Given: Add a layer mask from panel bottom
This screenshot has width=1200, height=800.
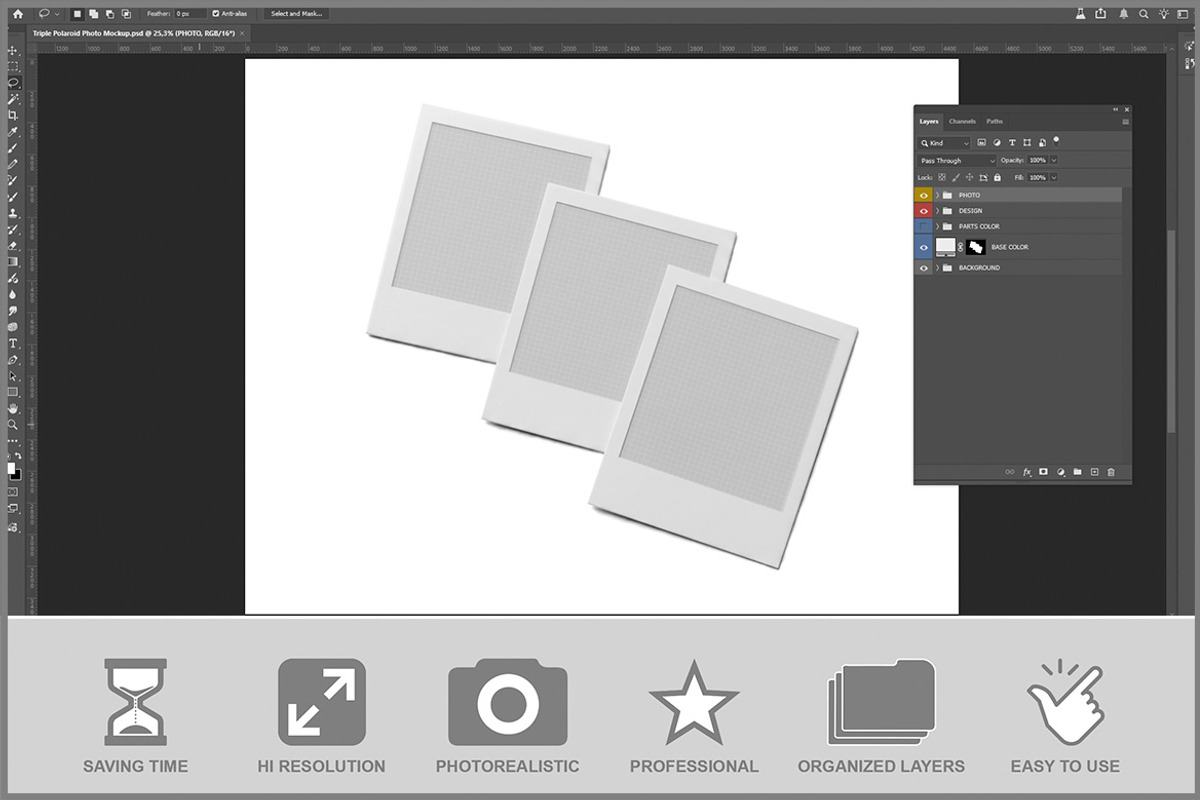Looking at the screenshot, I should 1043,471.
